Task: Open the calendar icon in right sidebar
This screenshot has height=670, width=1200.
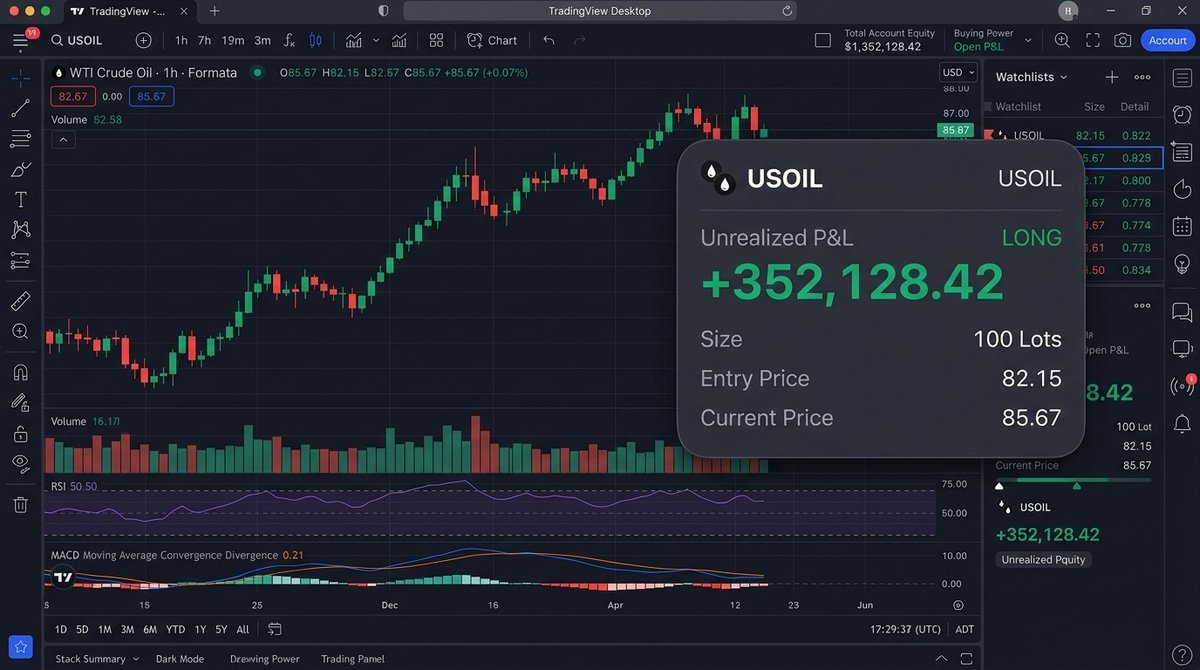Action: (x=1182, y=226)
